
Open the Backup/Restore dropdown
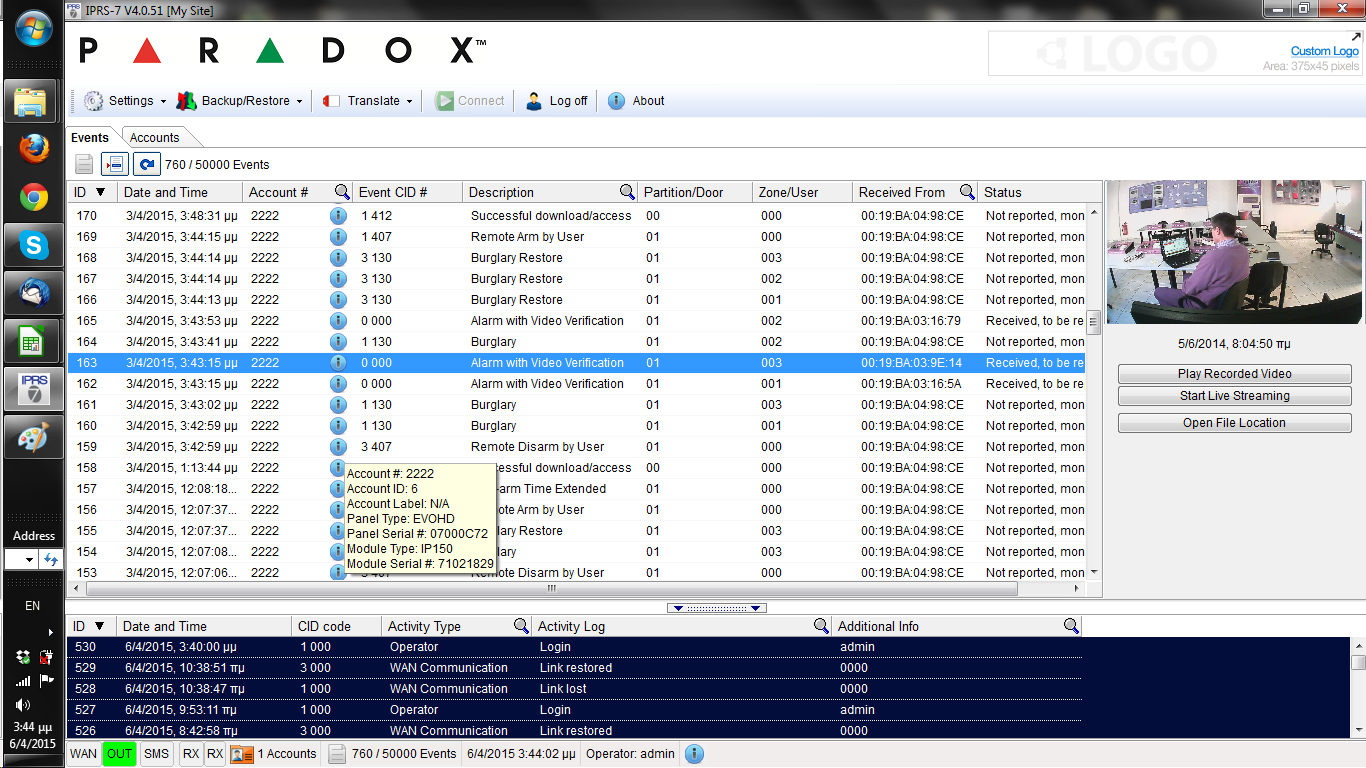tap(239, 101)
